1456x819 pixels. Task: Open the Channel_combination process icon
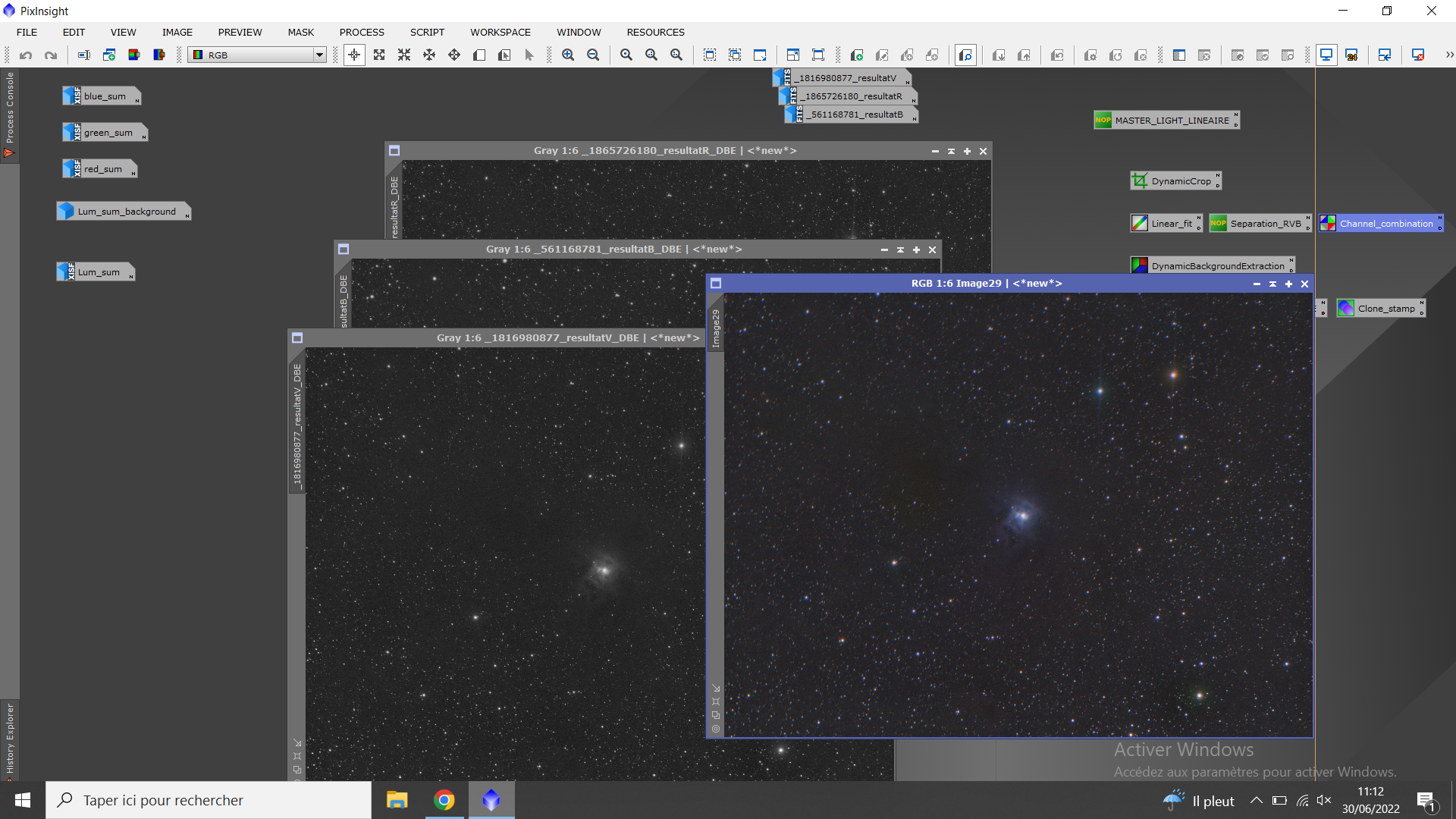1385,224
